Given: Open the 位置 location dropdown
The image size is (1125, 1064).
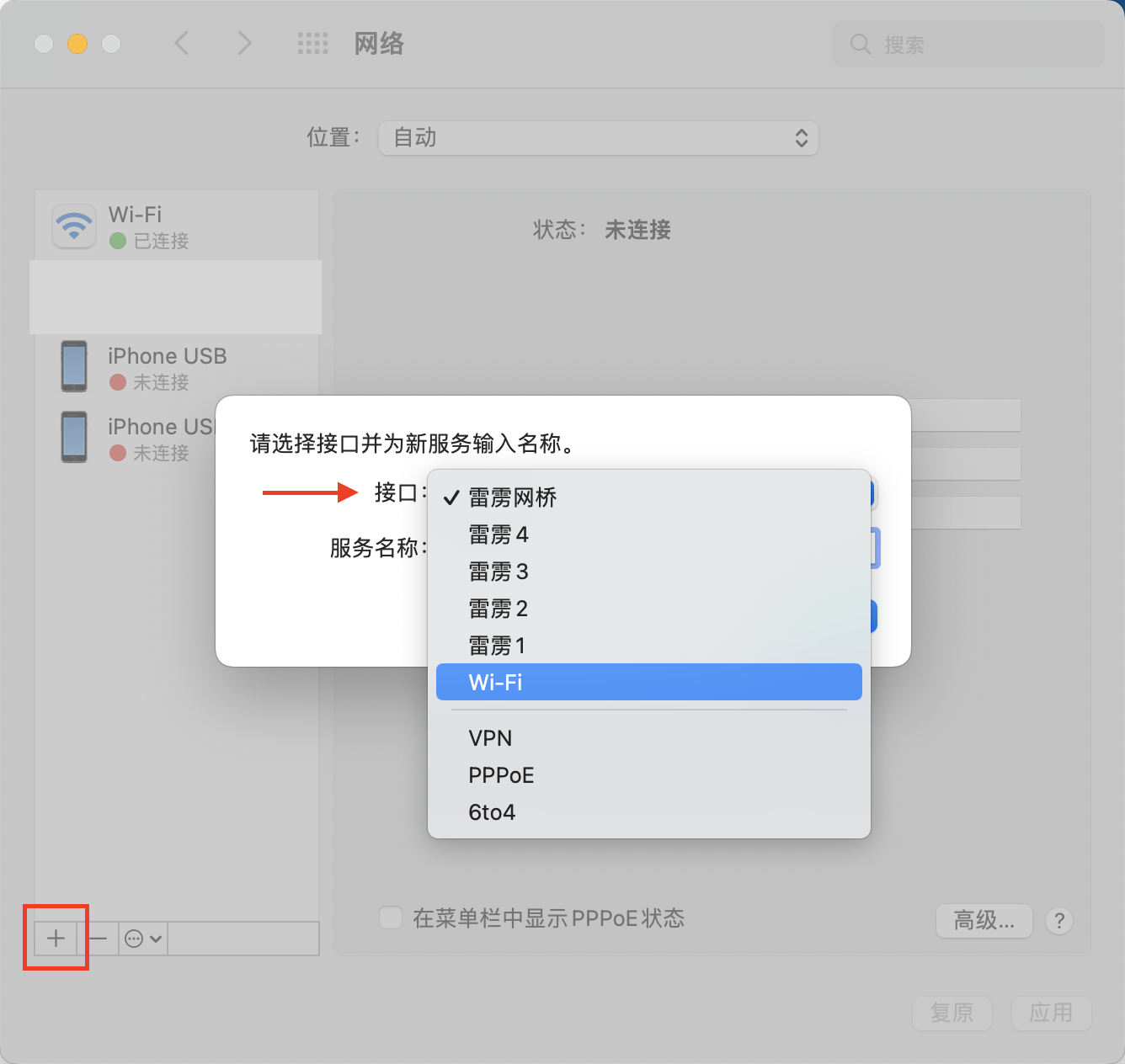Looking at the screenshot, I should coord(598,138).
